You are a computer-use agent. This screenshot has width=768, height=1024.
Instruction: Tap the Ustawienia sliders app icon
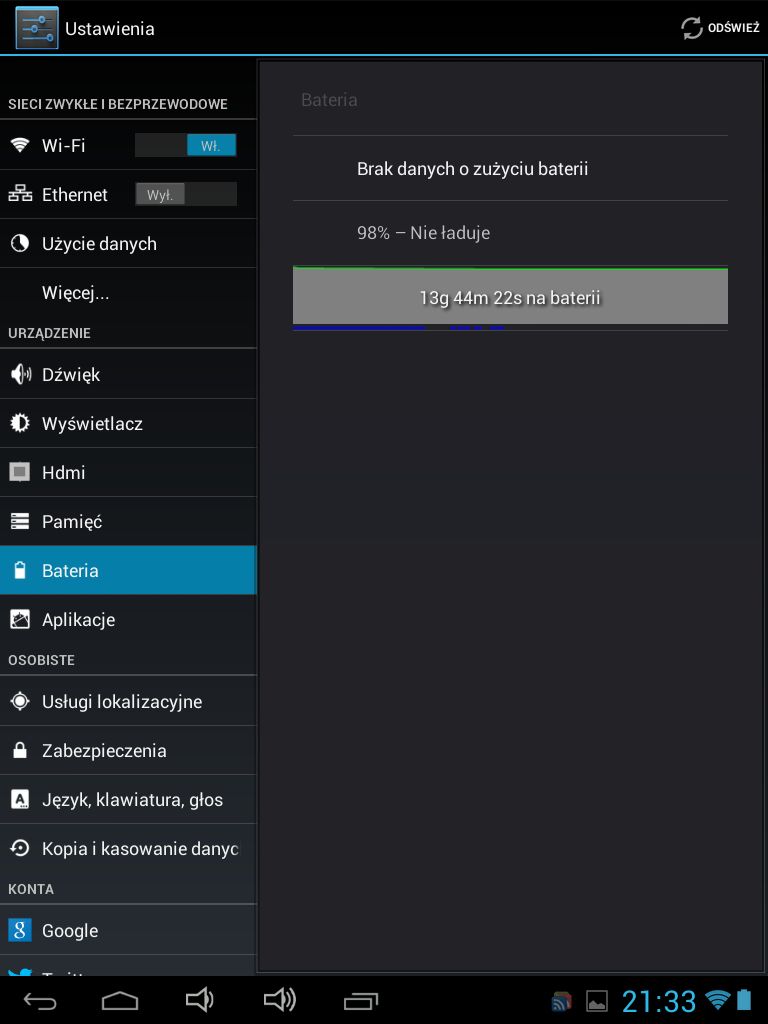pyautogui.click(x=37, y=28)
